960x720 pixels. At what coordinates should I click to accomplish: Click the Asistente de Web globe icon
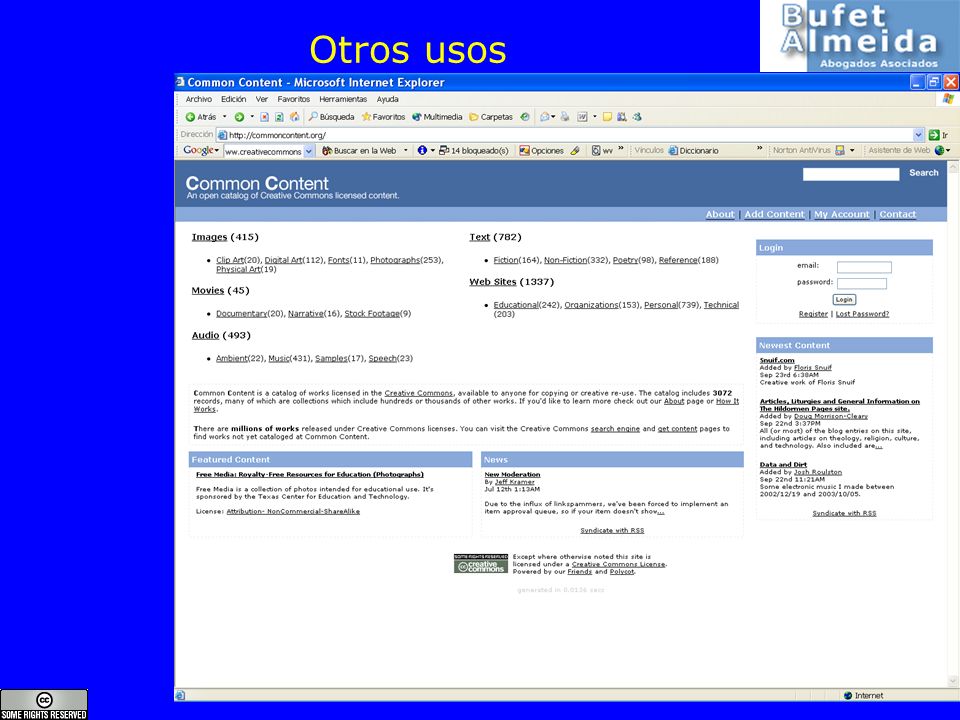click(x=940, y=151)
